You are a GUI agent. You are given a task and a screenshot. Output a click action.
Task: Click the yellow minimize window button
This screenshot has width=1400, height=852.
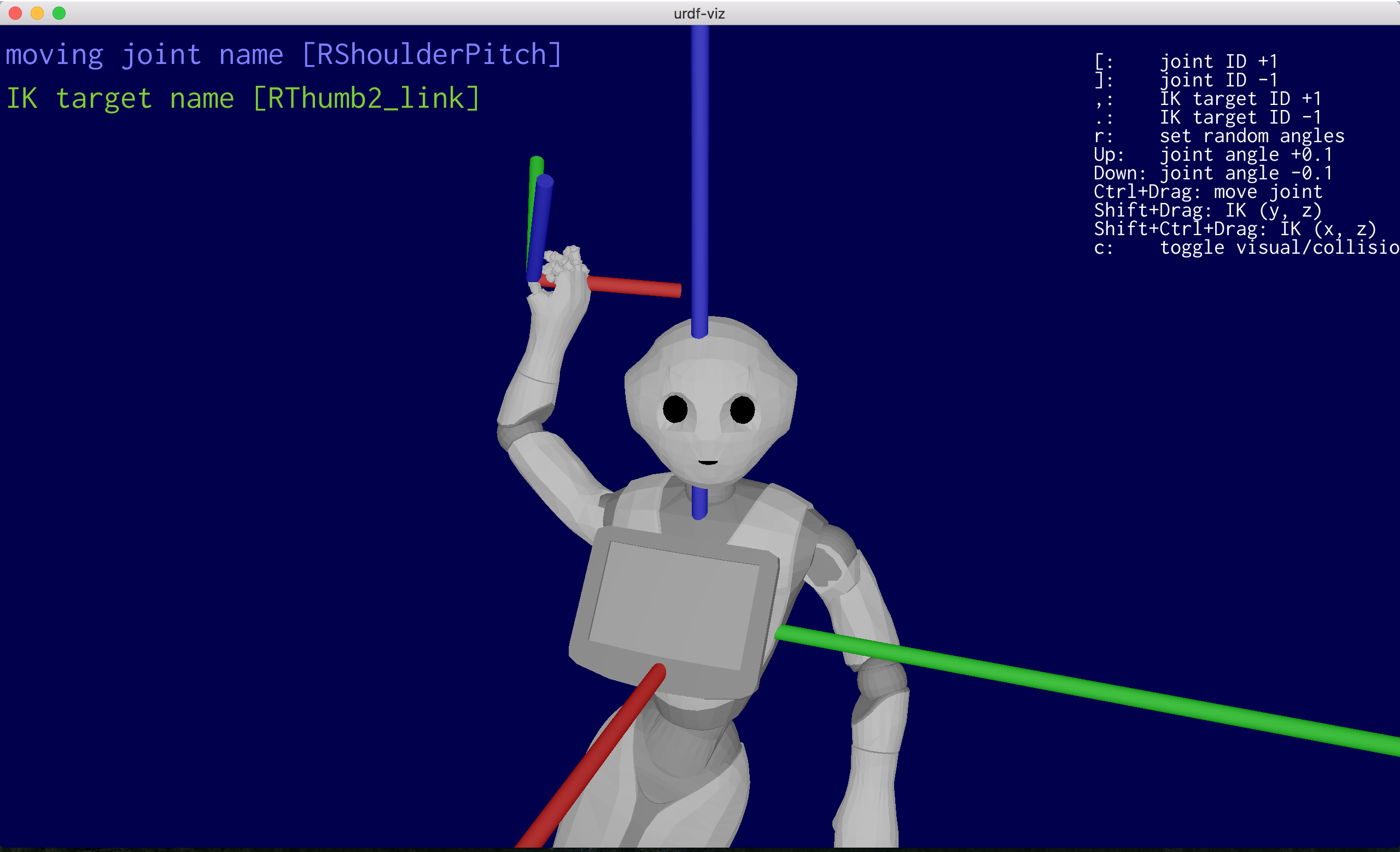point(37,13)
